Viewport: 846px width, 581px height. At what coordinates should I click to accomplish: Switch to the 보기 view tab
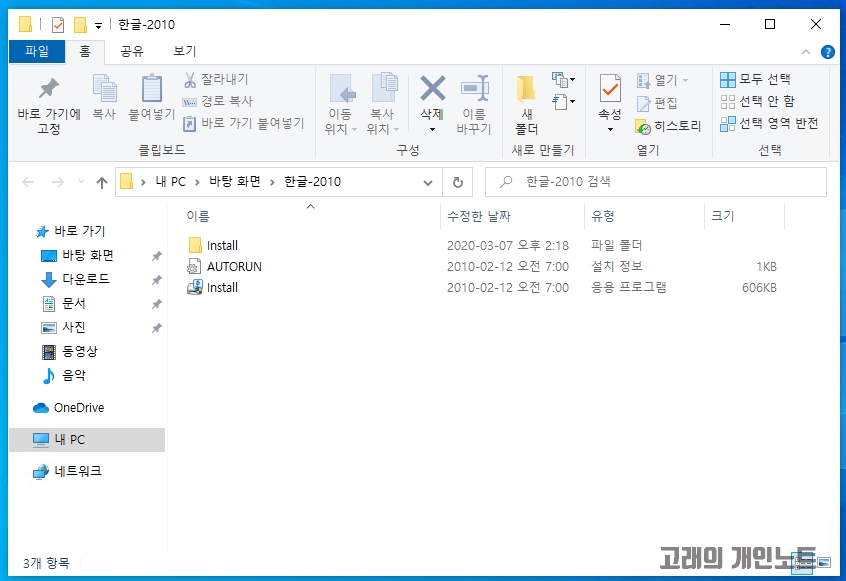pyautogui.click(x=185, y=51)
